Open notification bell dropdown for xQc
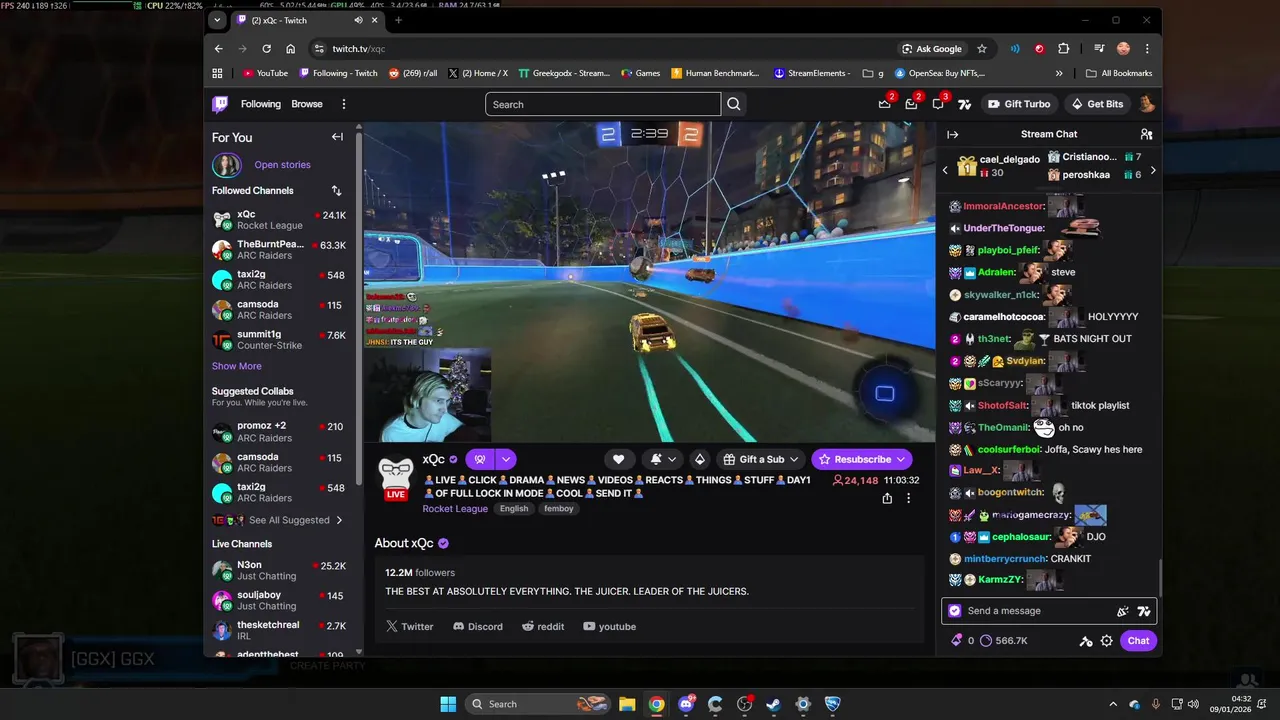This screenshot has width=1280, height=720. tap(662, 459)
